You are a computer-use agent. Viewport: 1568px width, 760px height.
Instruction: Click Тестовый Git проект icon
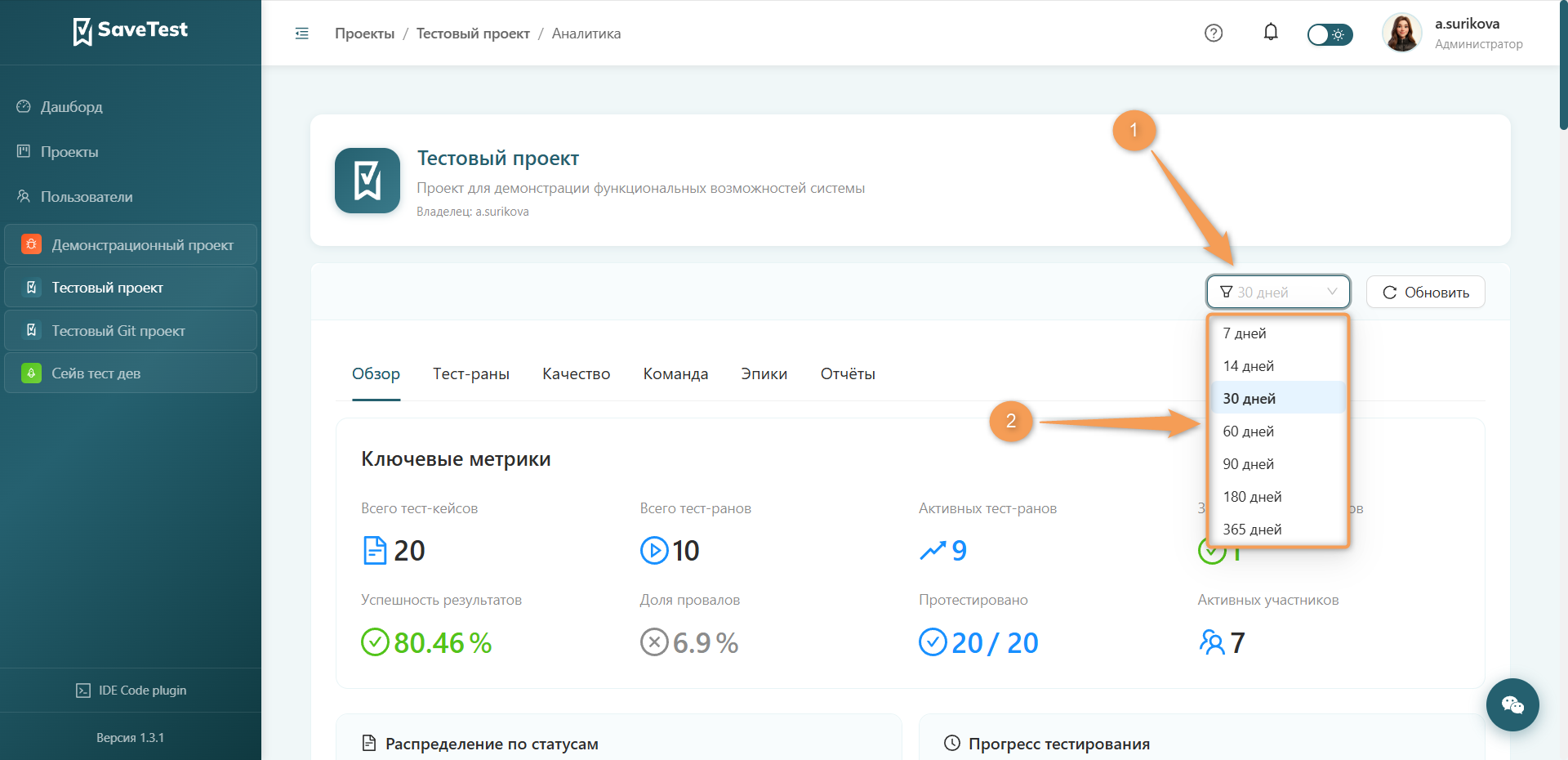pyautogui.click(x=31, y=330)
